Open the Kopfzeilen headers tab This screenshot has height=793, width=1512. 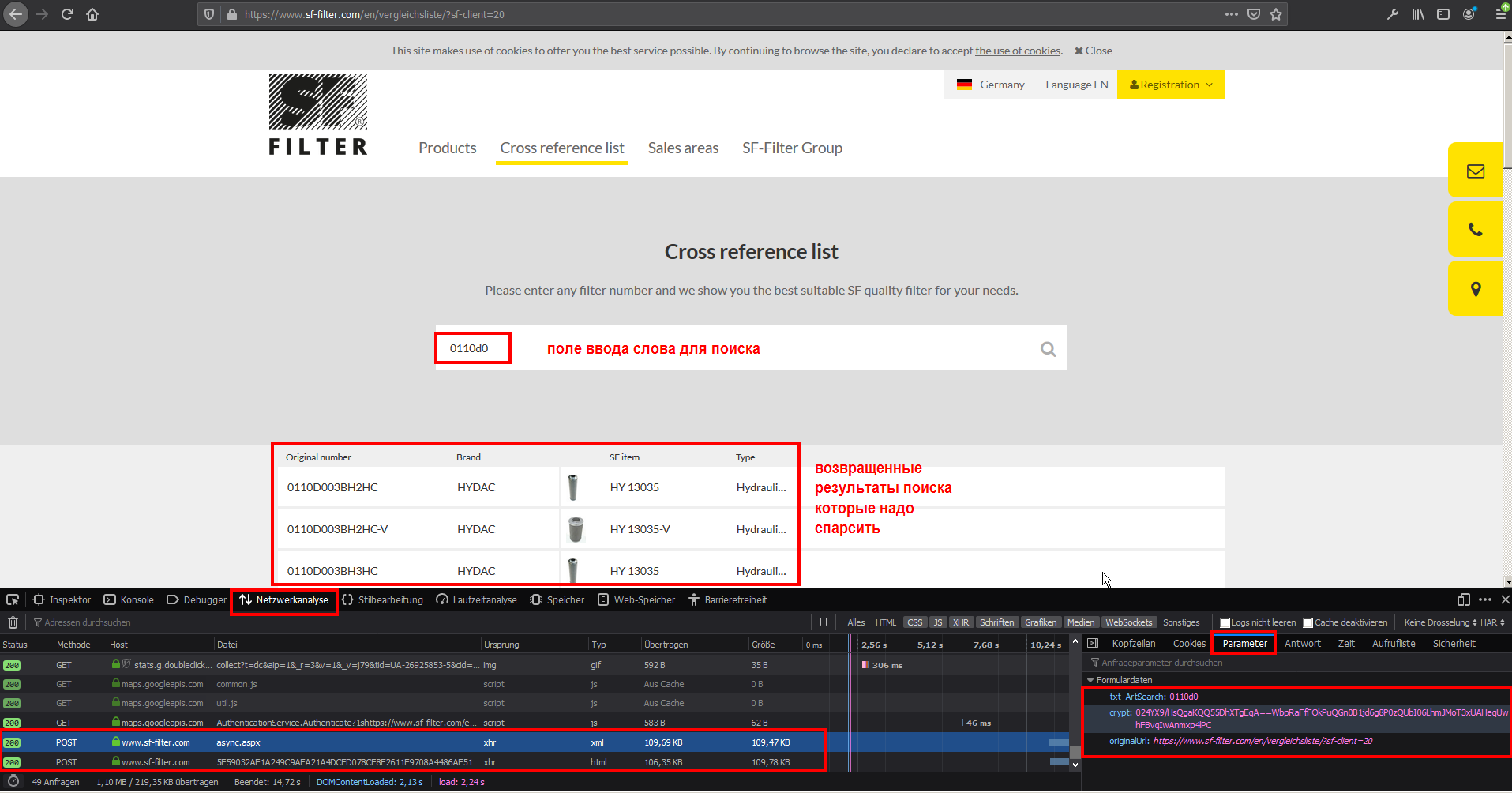1134,643
